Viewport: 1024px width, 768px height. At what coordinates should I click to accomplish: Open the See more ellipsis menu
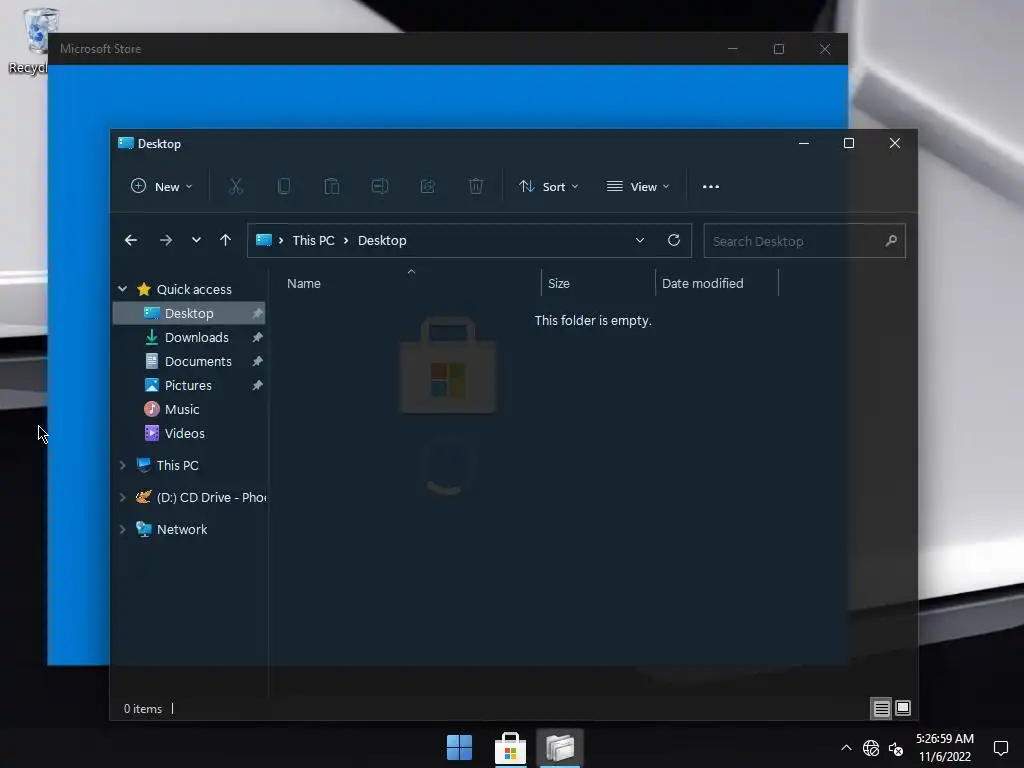[711, 187]
